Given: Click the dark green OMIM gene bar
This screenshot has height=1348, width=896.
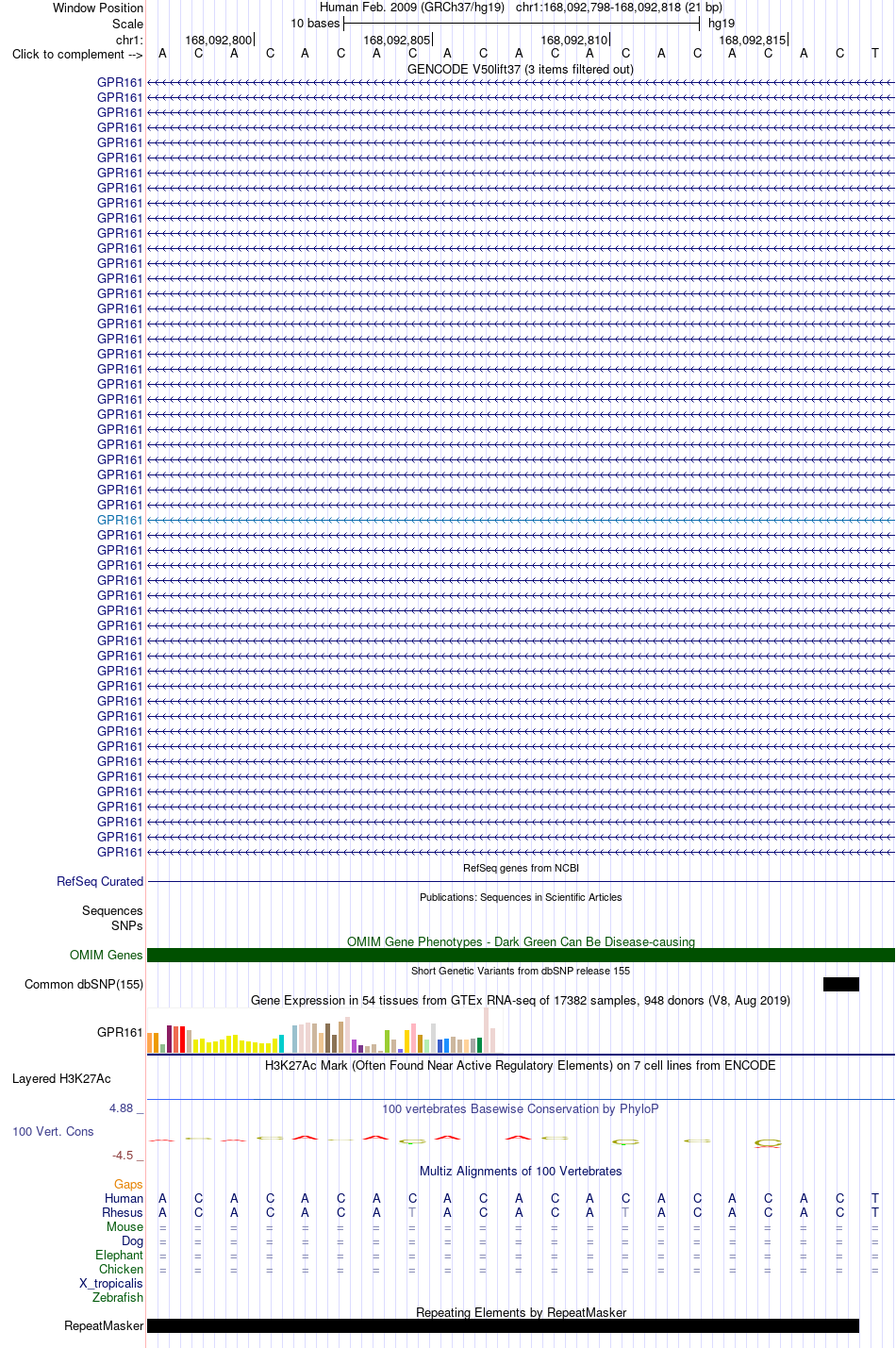Looking at the screenshot, I should click(521, 955).
